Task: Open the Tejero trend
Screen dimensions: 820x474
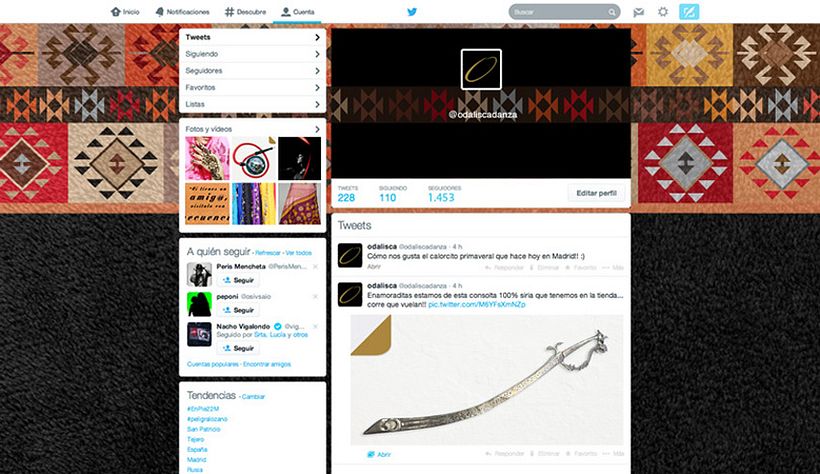Action: coord(196,439)
